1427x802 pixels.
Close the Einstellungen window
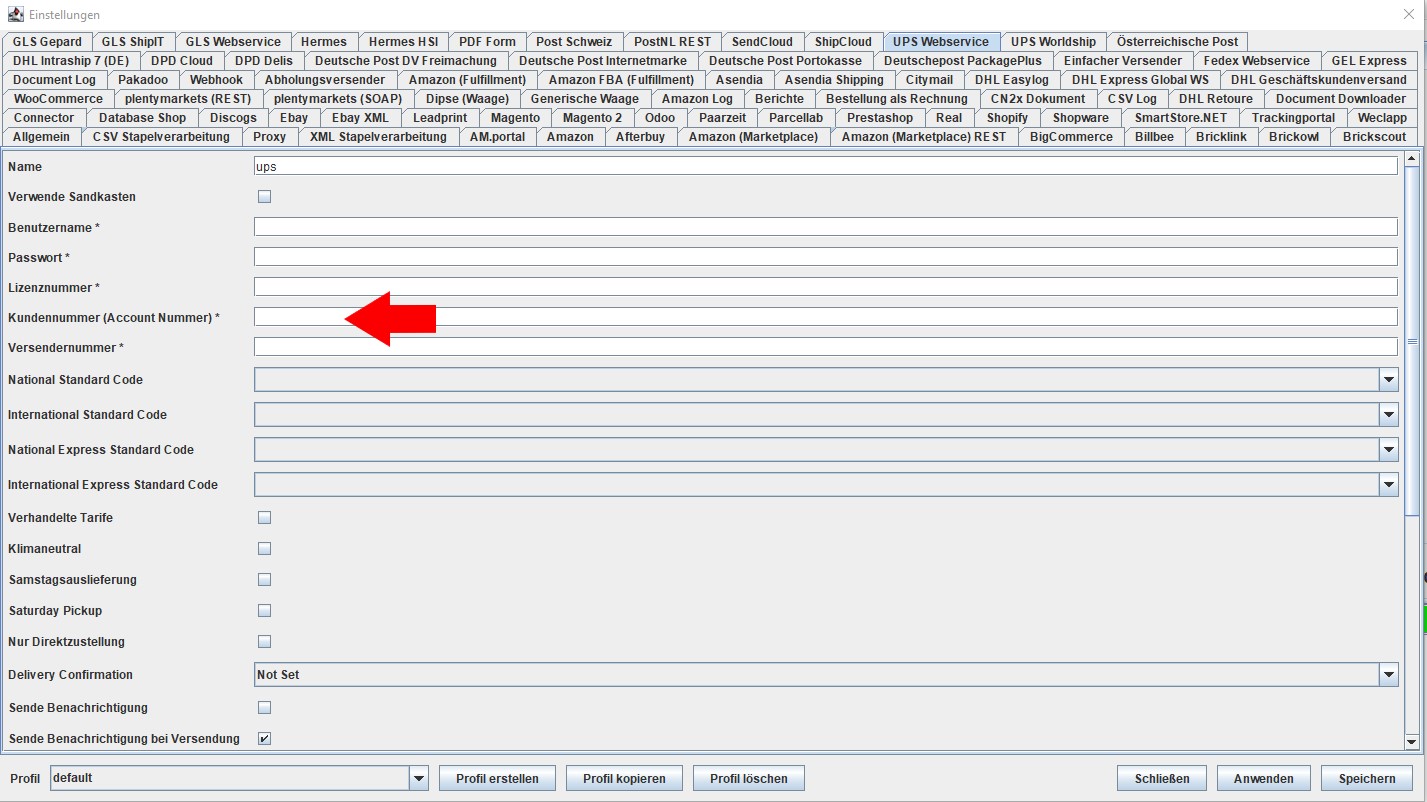tap(1409, 15)
